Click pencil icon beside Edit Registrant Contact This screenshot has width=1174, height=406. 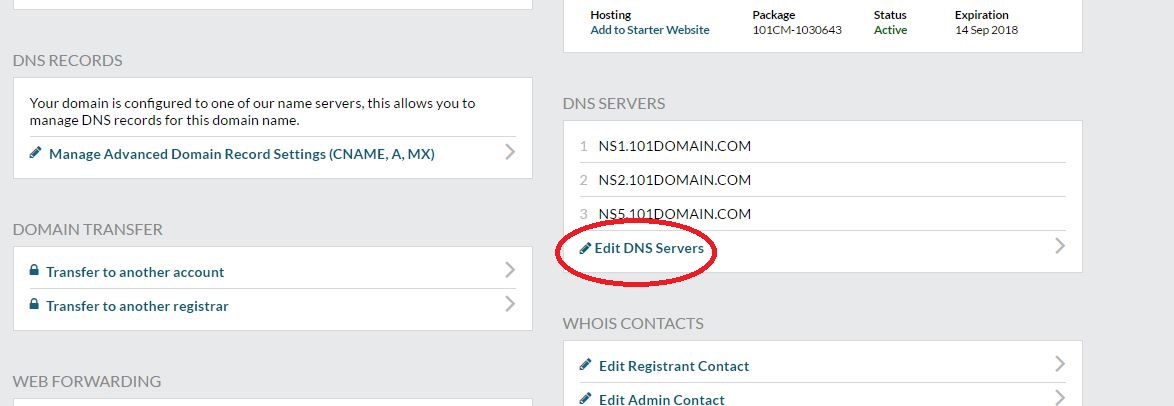pyautogui.click(x=586, y=365)
